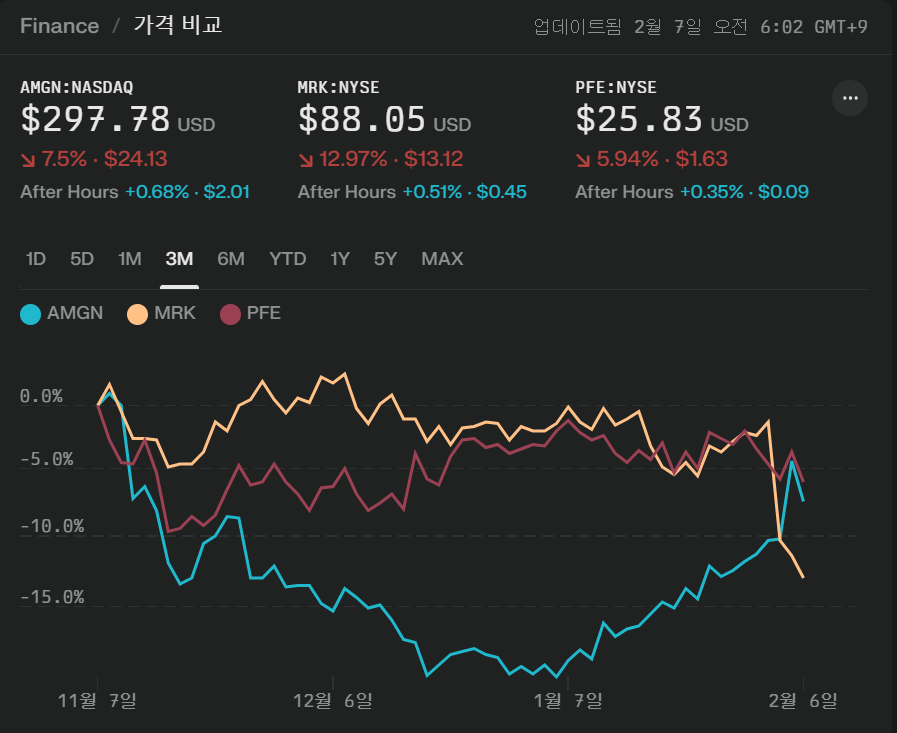
Task: Click the 가격 비교 breadcrumb title
Action: [178, 25]
